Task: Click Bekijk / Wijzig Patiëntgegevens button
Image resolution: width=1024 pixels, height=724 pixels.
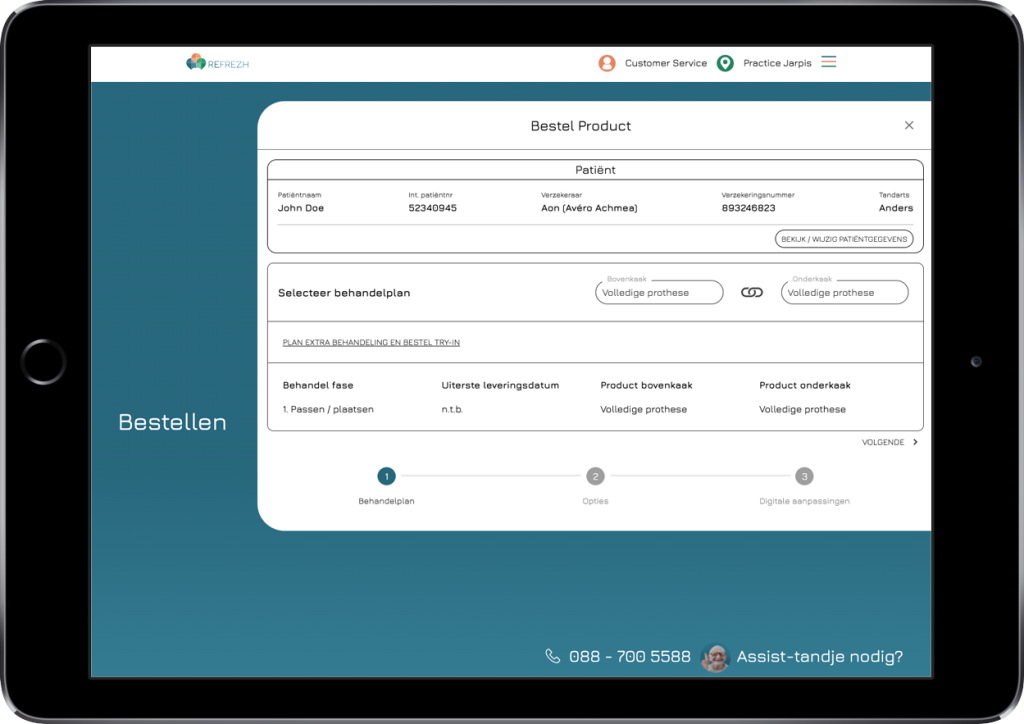Action: [844, 239]
